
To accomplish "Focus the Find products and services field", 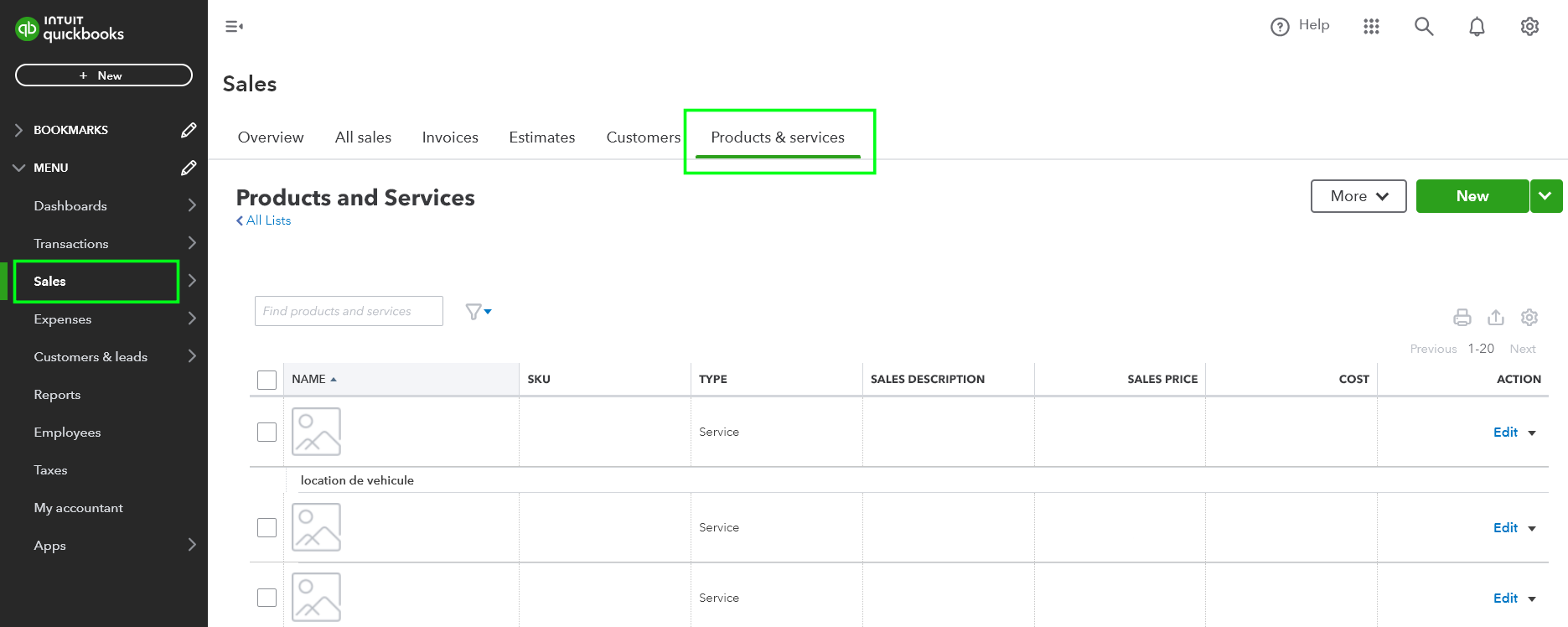I will (x=349, y=311).
